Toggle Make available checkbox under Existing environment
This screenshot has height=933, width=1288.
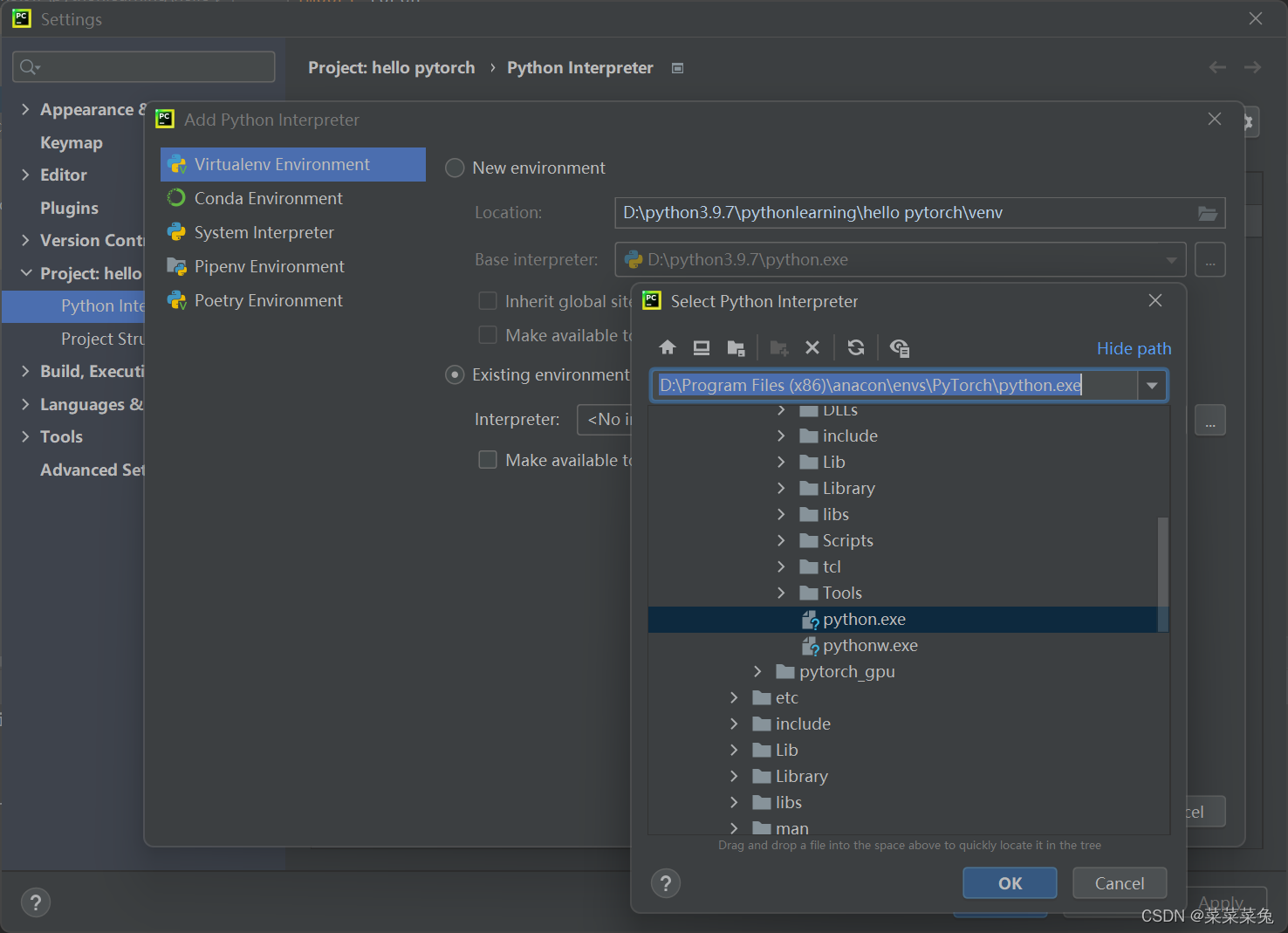(488, 460)
